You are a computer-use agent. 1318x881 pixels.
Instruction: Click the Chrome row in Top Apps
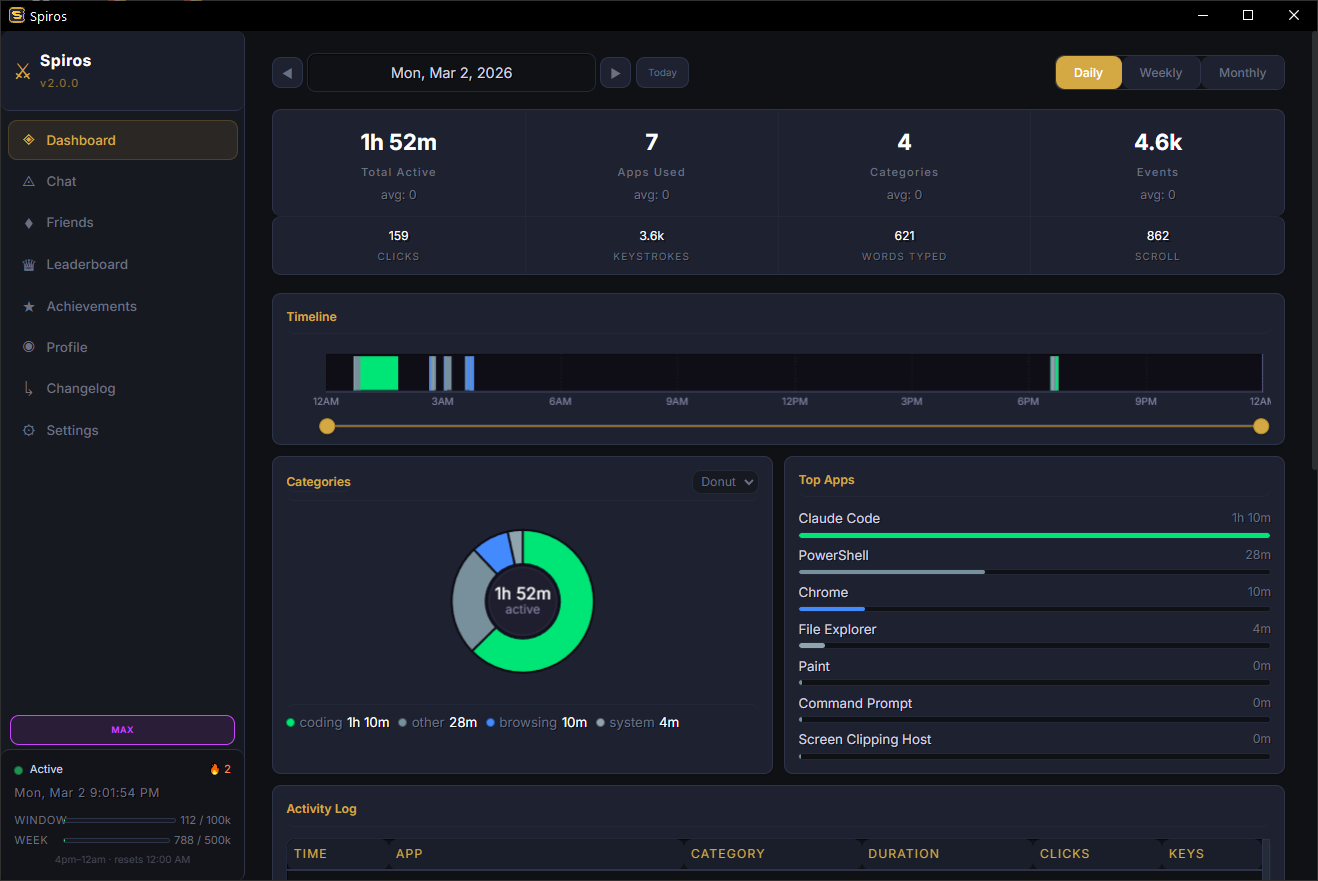(x=1034, y=598)
